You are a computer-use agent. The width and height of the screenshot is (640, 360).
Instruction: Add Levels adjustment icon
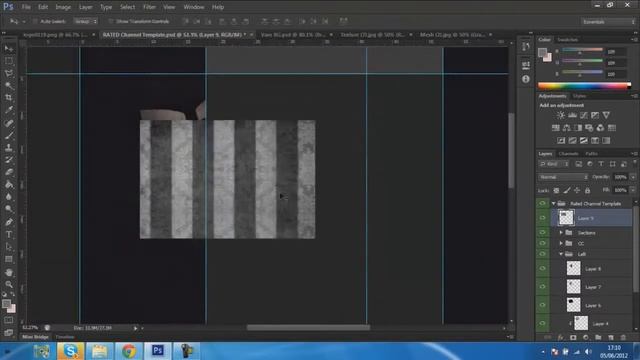point(572,116)
